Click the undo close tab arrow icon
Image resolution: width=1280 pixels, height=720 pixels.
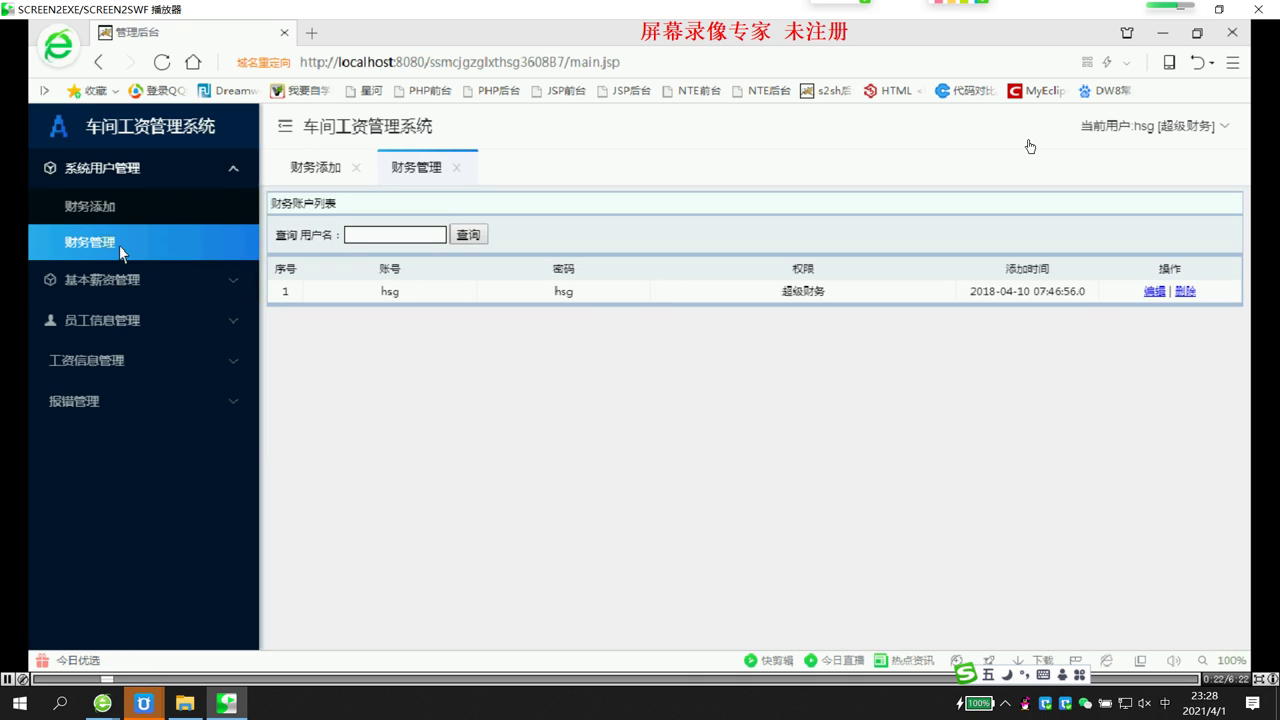(x=1197, y=62)
